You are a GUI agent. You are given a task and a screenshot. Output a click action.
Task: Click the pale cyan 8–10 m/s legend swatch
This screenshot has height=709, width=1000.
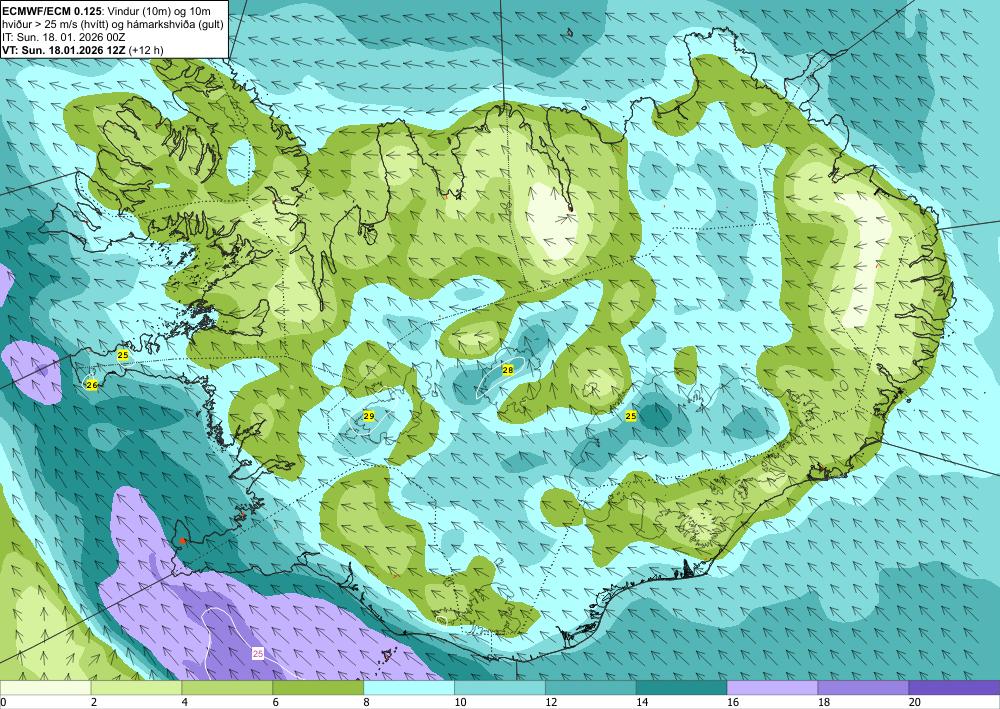(x=409, y=688)
